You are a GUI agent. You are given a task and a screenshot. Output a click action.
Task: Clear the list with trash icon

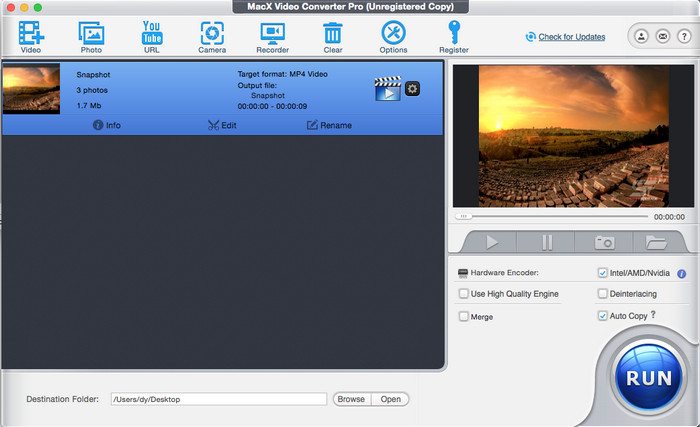[333, 37]
